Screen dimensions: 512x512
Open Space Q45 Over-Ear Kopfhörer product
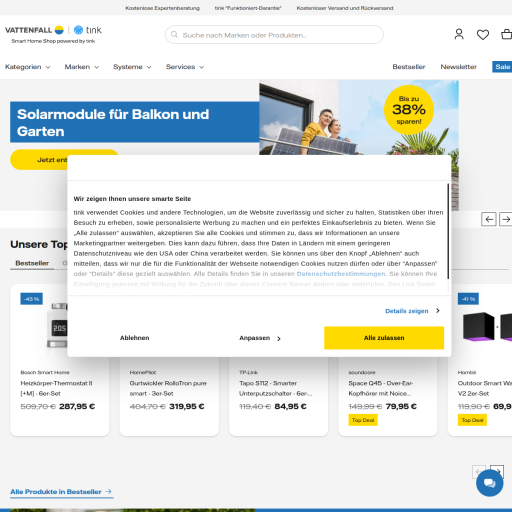coord(381,388)
